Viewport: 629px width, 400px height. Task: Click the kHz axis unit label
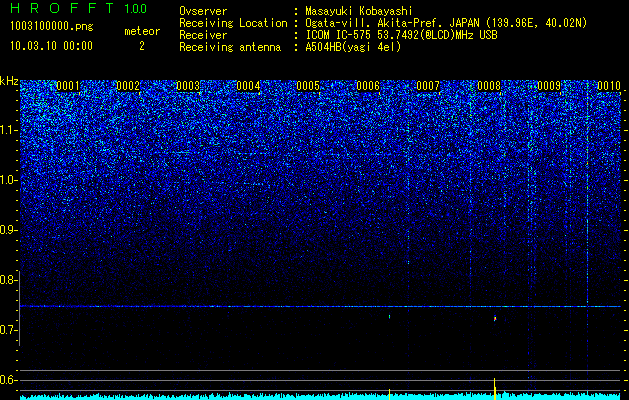click(x=9, y=81)
